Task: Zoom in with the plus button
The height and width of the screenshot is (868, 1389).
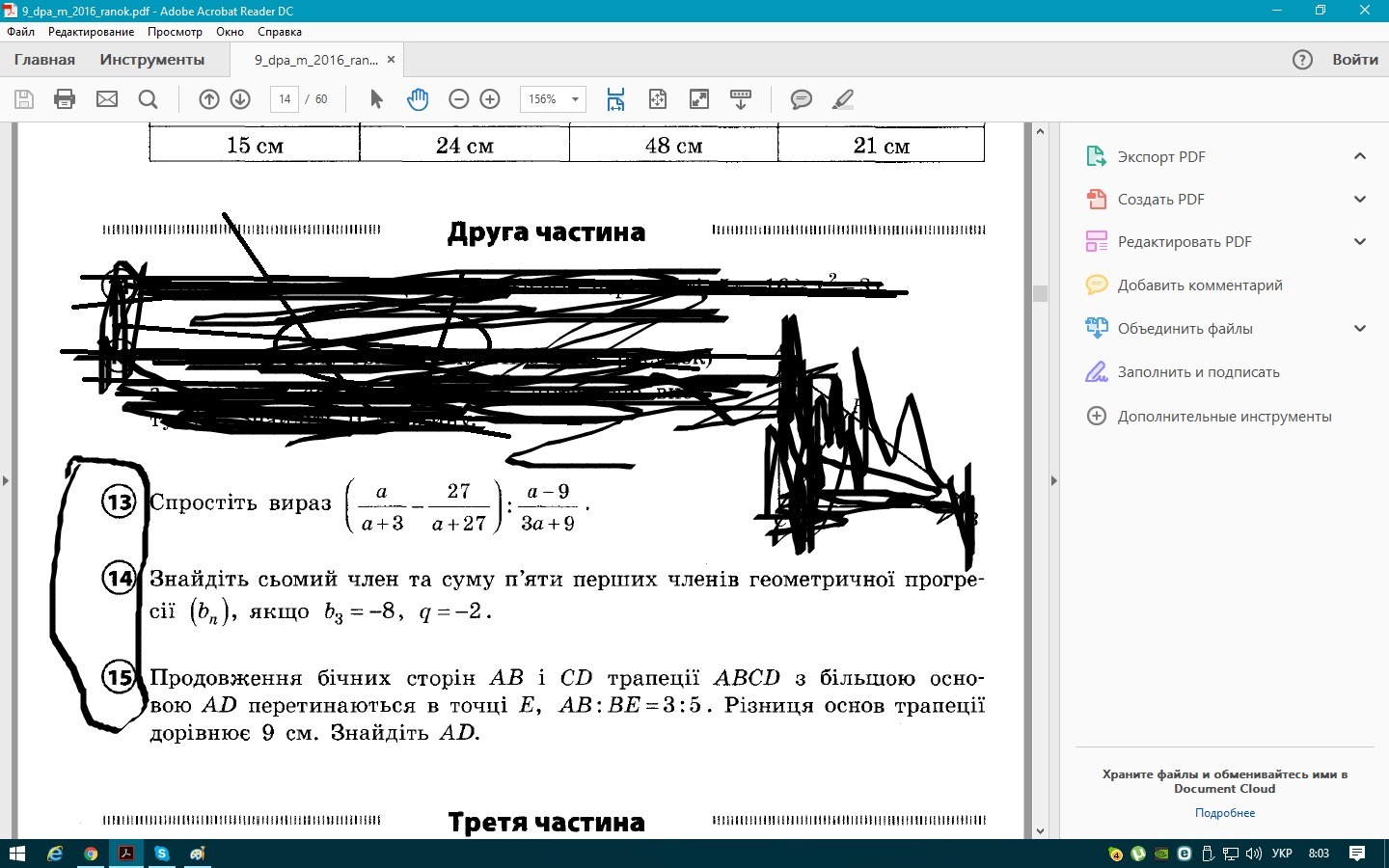Action: point(490,99)
